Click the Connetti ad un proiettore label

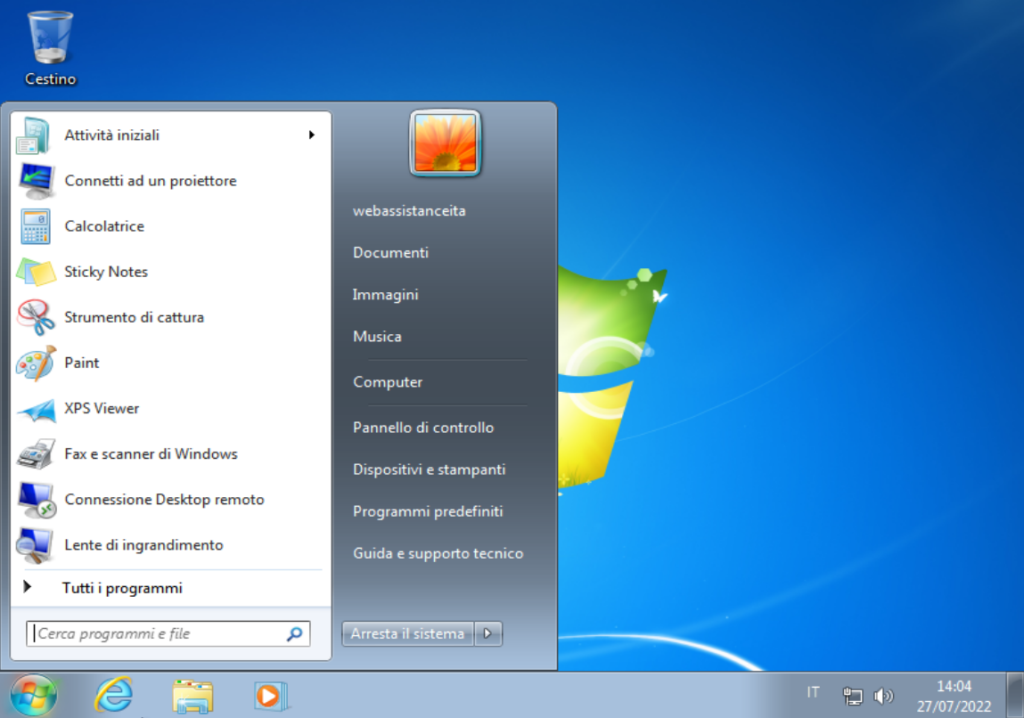tap(150, 181)
